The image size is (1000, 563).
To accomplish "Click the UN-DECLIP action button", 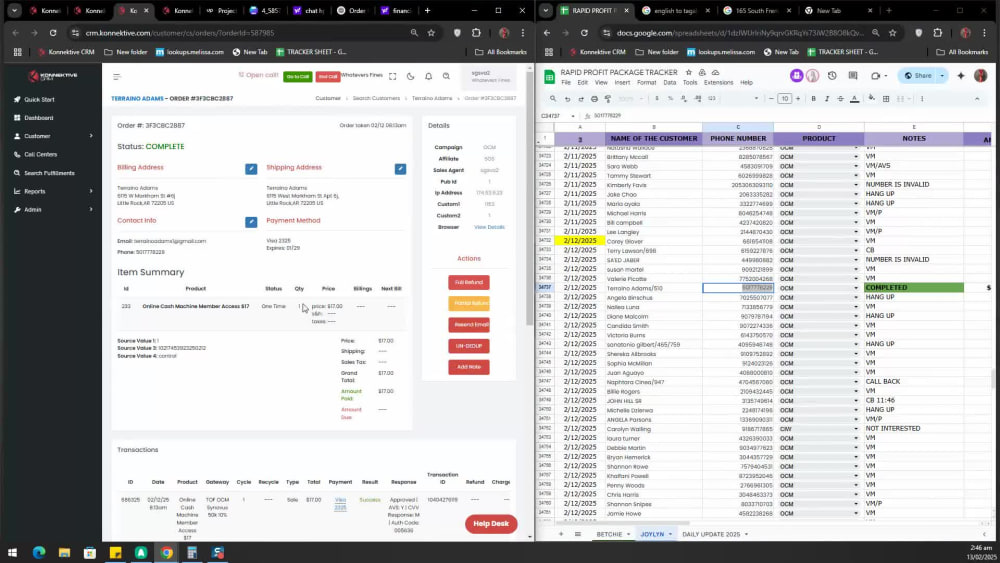I will [469, 346].
